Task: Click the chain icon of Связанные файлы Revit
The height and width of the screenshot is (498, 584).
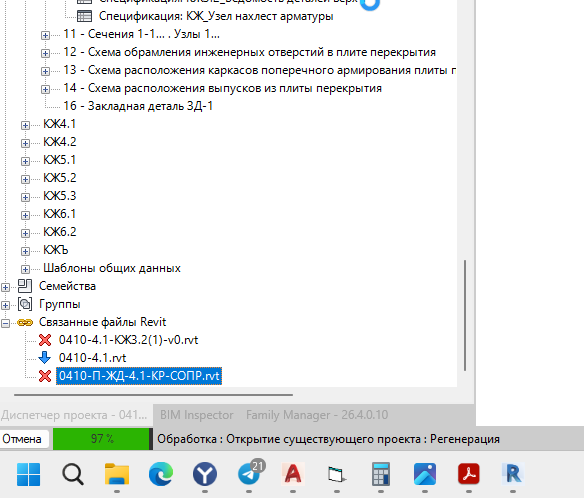Action: [x=25, y=322]
